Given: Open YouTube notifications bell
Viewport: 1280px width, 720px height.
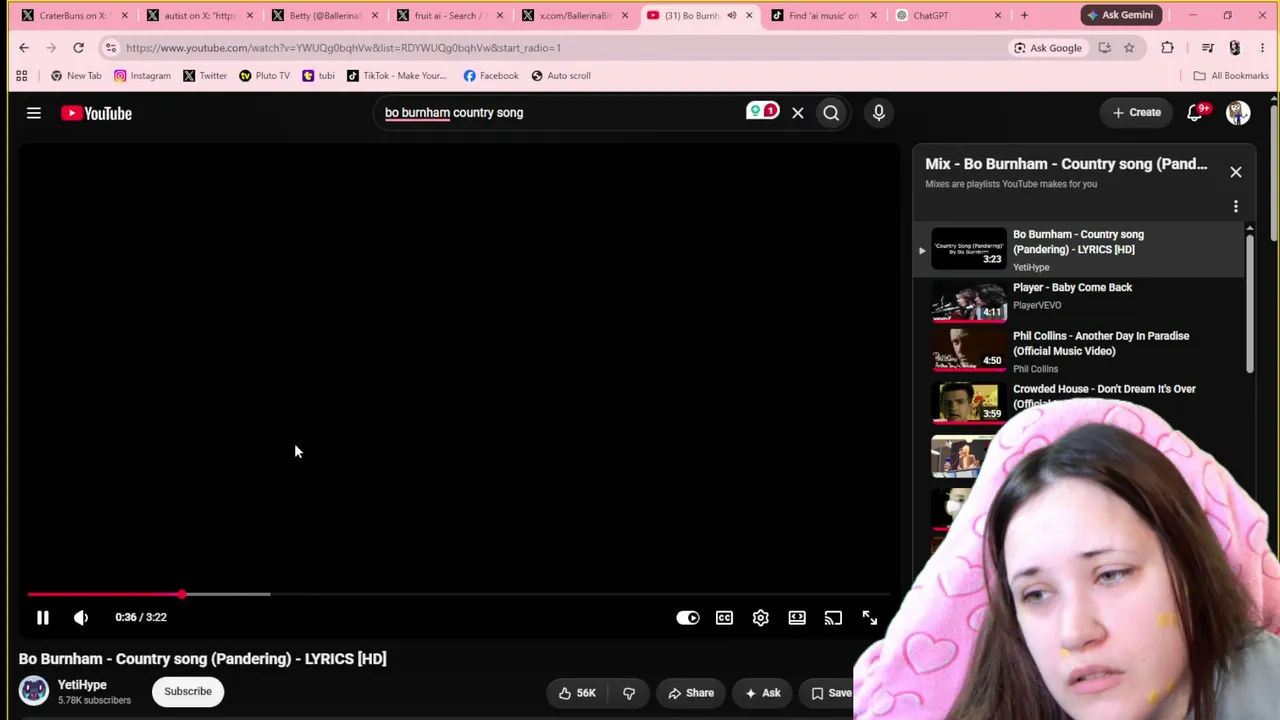Looking at the screenshot, I should [1196, 113].
